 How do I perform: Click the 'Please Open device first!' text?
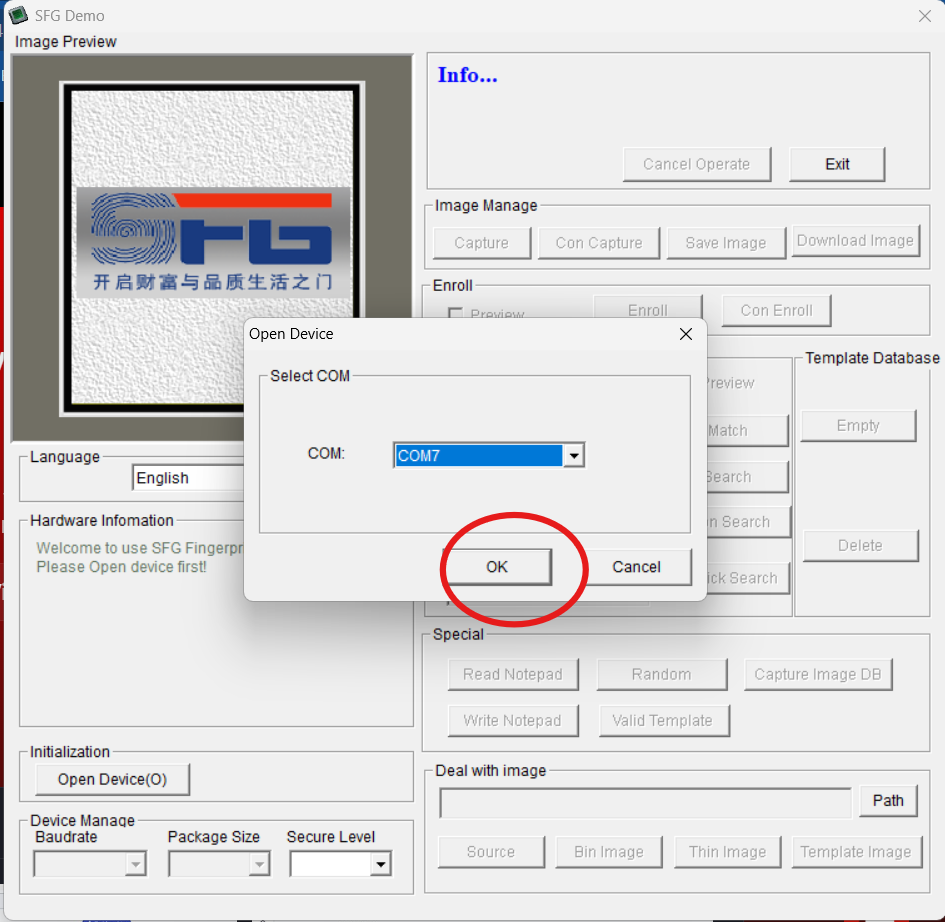tap(121, 567)
